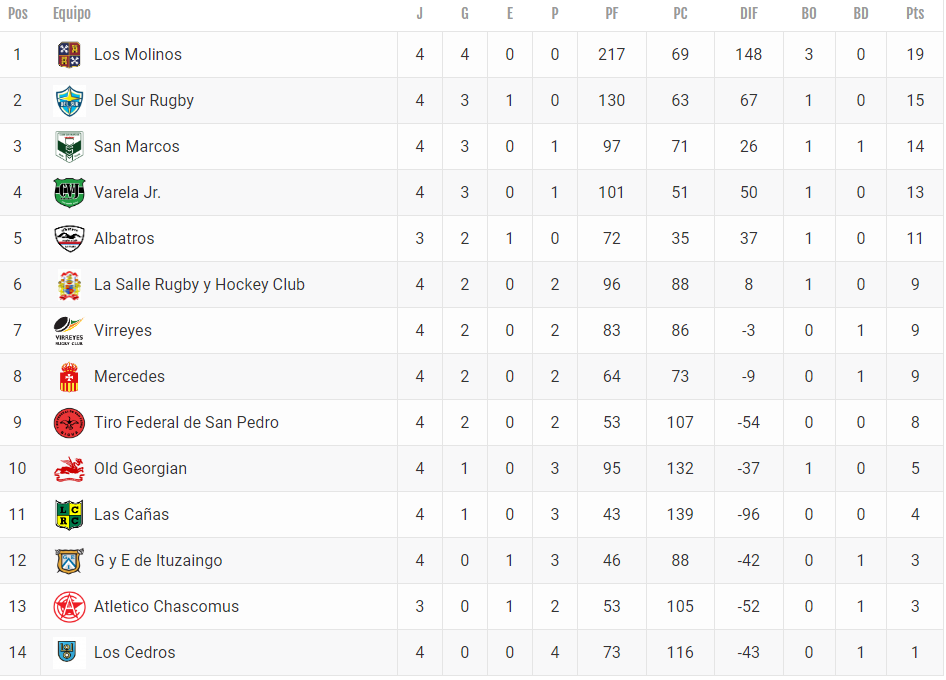Click the PF column header
The image size is (946, 680).
pos(611,13)
